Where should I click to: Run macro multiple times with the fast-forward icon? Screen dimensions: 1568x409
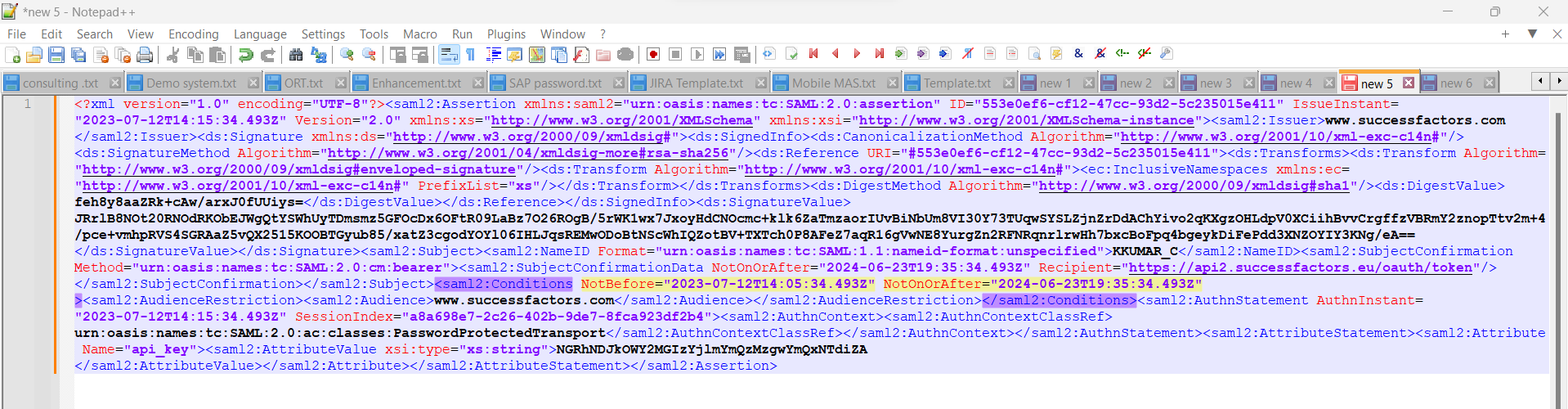pos(719,55)
